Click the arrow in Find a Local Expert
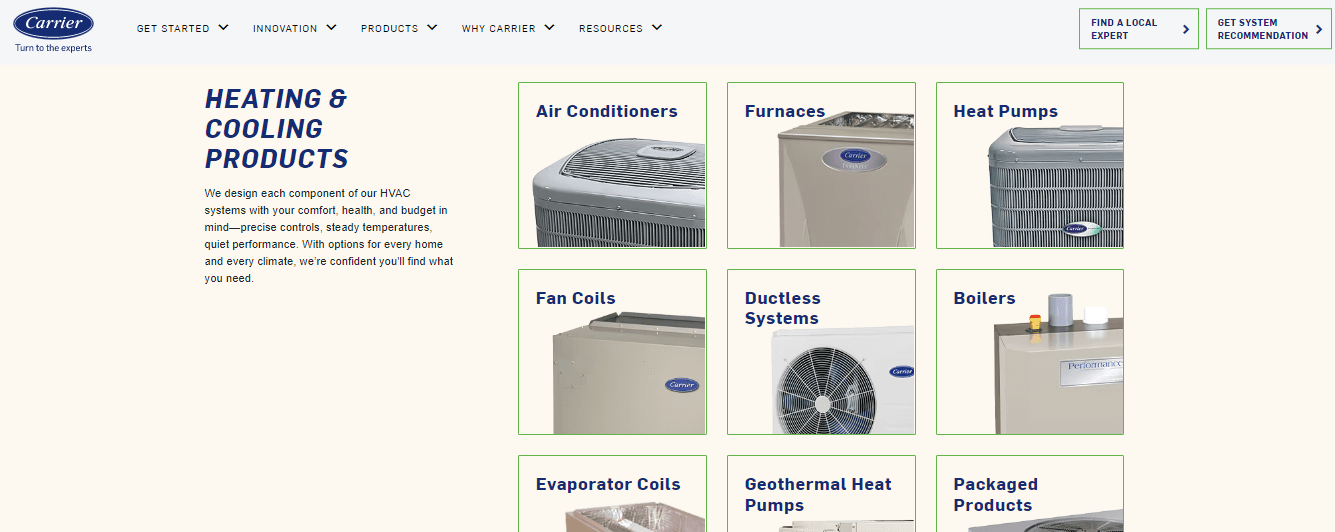Viewport: 1335px width, 532px height. click(1186, 29)
